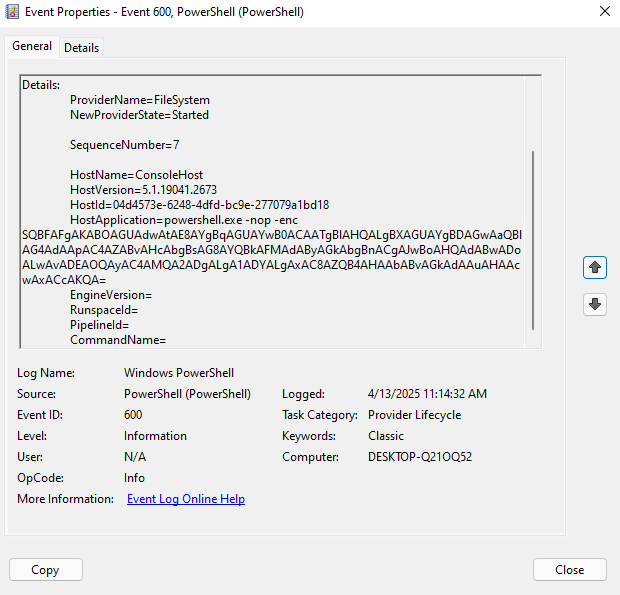Switch to the Details tab
Image resolution: width=620 pixels, height=595 pixels.
point(81,48)
